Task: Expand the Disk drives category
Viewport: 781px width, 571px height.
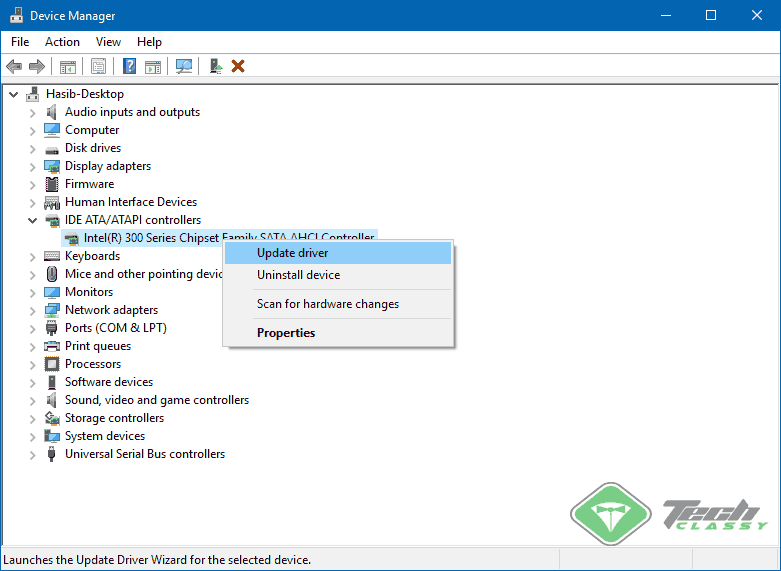Action: 33,148
